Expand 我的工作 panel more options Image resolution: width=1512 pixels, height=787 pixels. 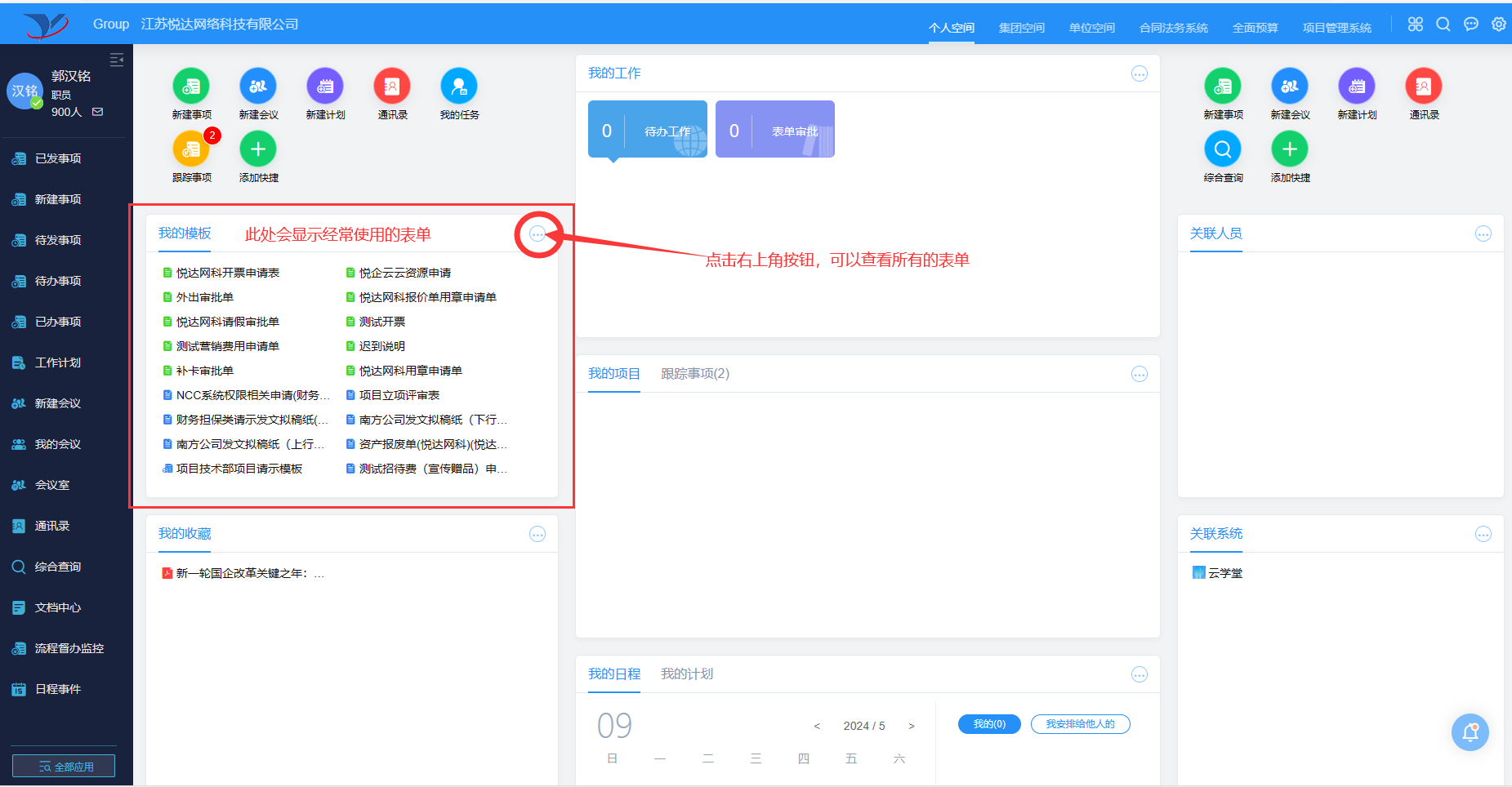(1140, 74)
